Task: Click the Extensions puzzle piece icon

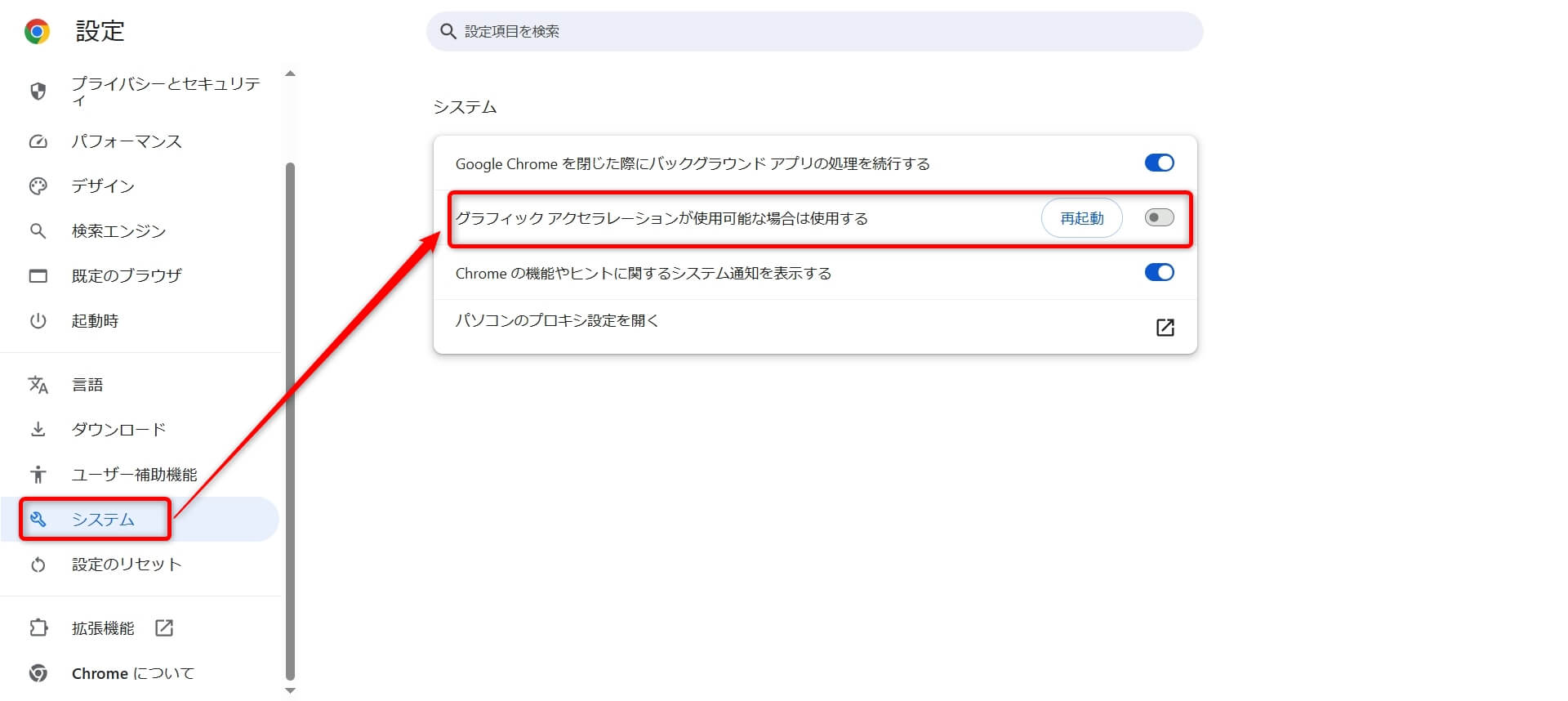Action: (38, 628)
